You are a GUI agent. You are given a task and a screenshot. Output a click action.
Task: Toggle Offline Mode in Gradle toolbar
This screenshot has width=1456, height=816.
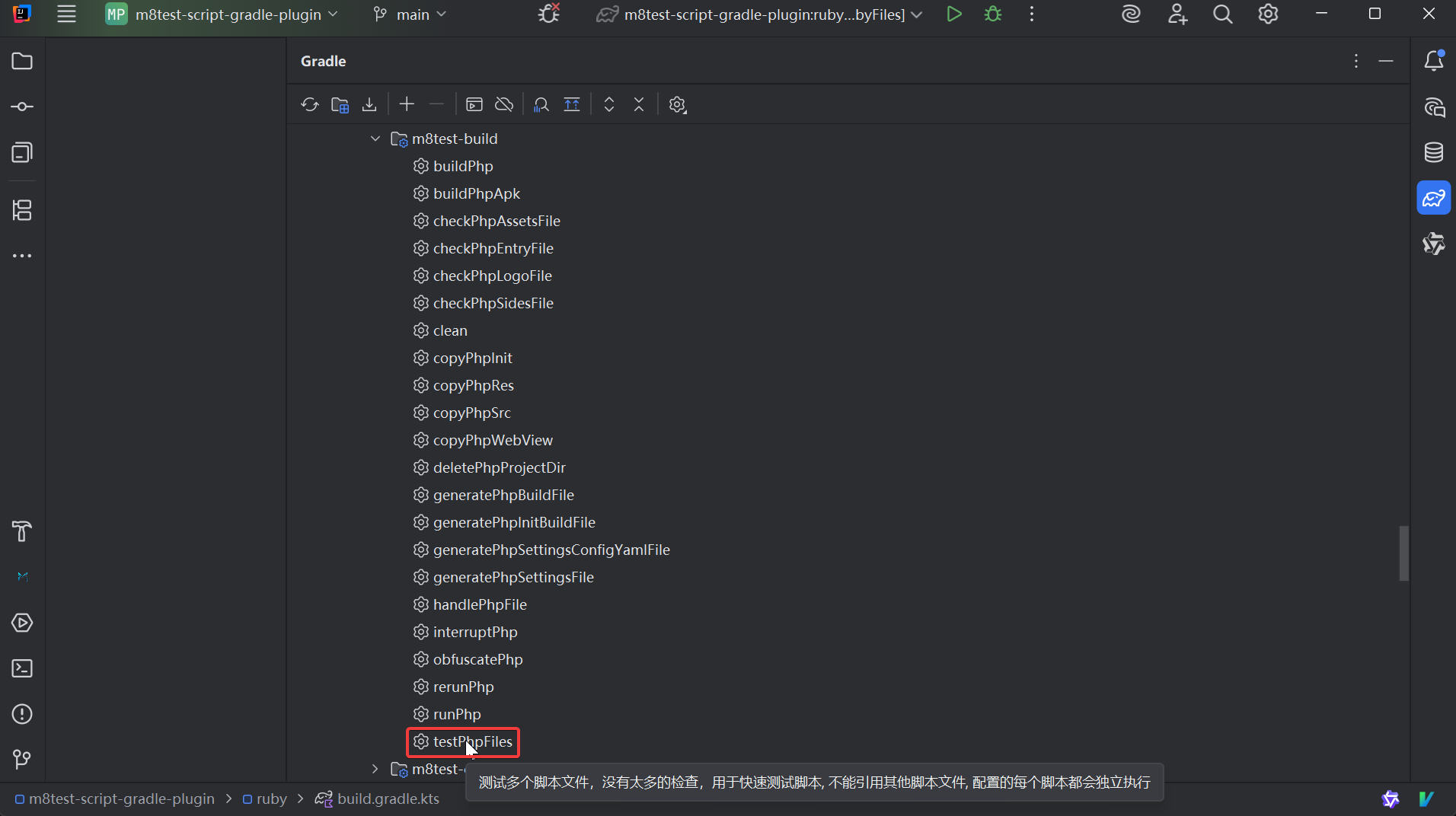(x=504, y=104)
